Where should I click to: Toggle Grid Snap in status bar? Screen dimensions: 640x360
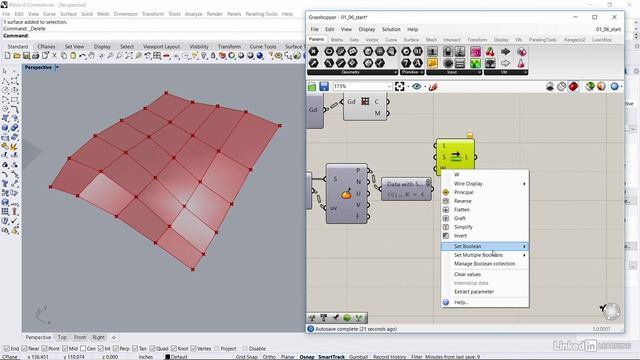click(247, 357)
